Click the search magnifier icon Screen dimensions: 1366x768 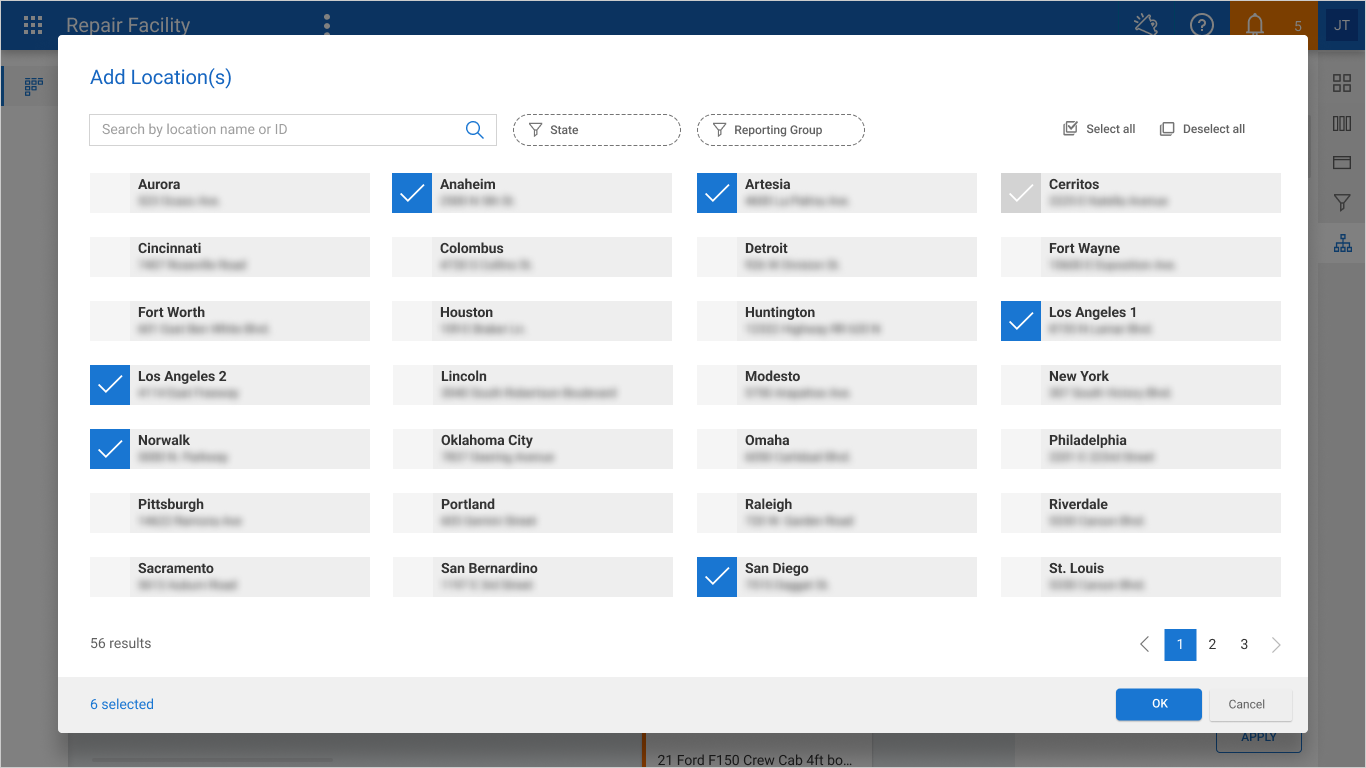click(474, 129)
